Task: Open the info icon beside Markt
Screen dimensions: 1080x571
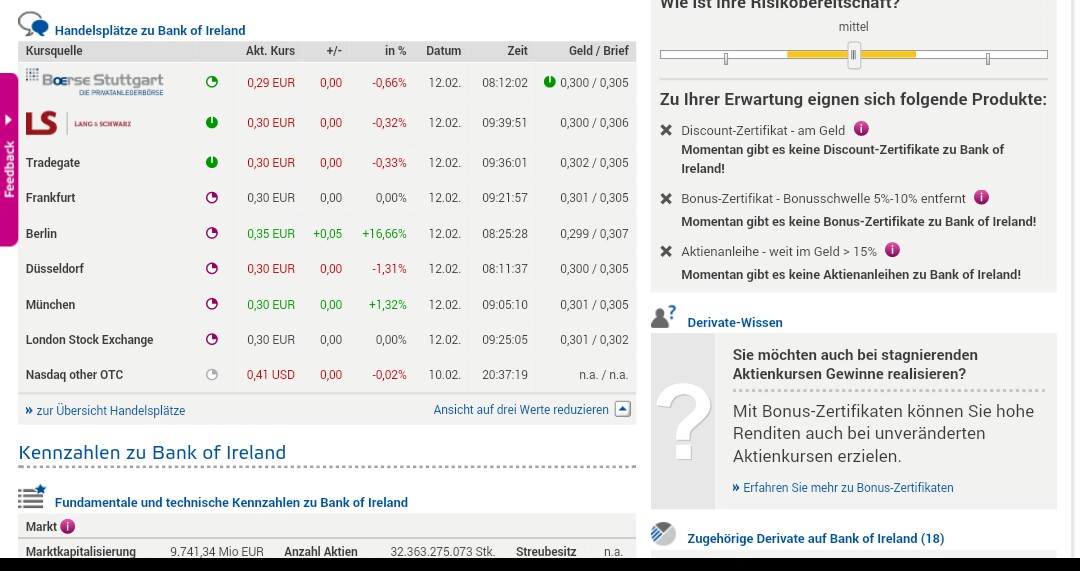Action: 68,527
